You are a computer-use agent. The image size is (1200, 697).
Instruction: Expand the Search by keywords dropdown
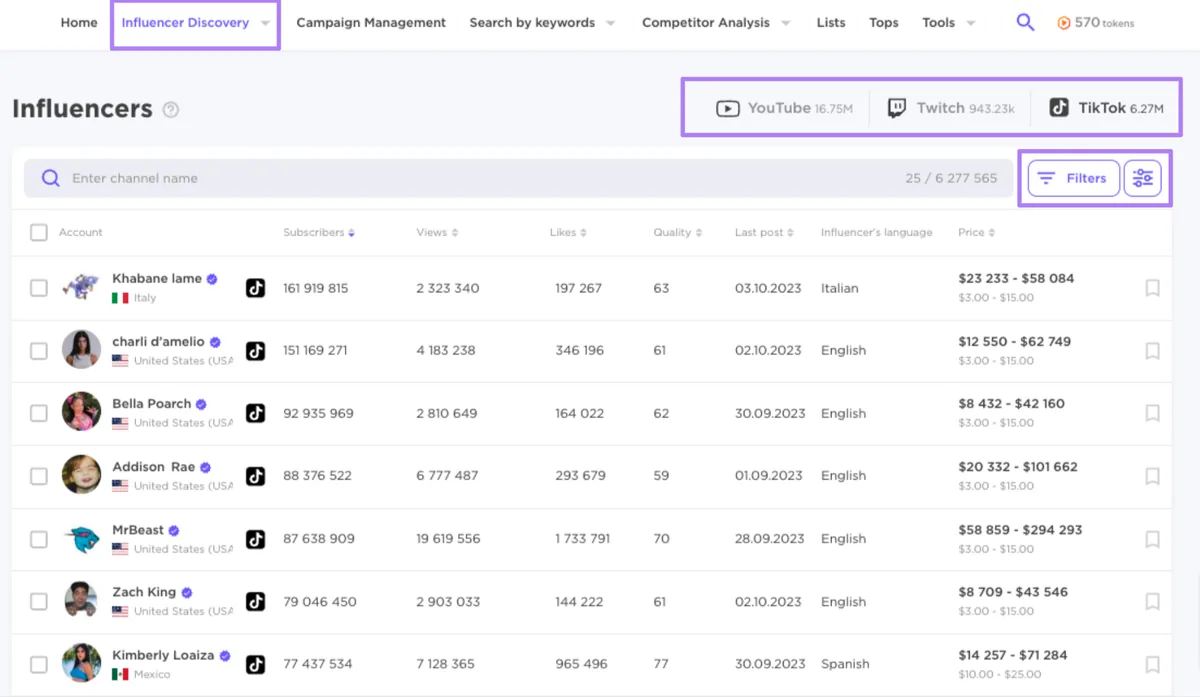(x=611, y=23)
